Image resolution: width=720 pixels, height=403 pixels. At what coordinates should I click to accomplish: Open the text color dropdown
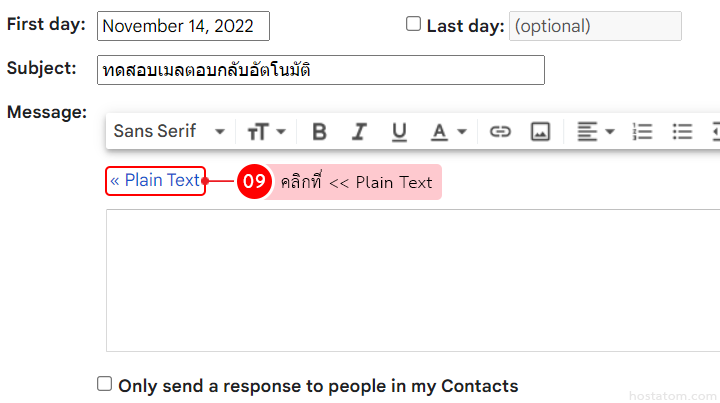pos(448,131)
